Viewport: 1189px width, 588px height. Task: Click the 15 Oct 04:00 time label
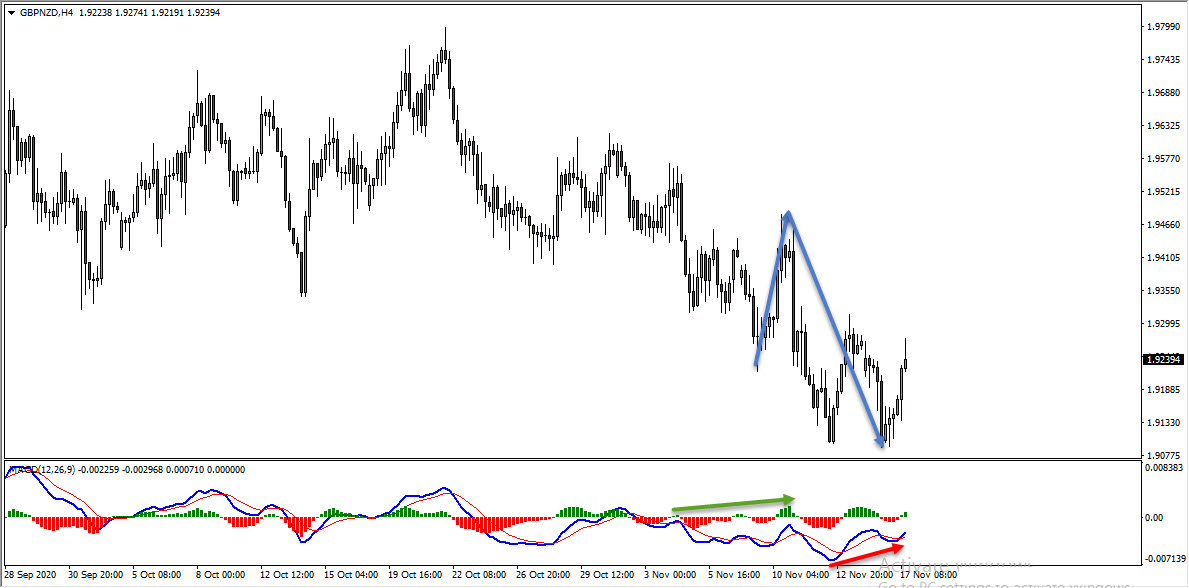(350, 574)
